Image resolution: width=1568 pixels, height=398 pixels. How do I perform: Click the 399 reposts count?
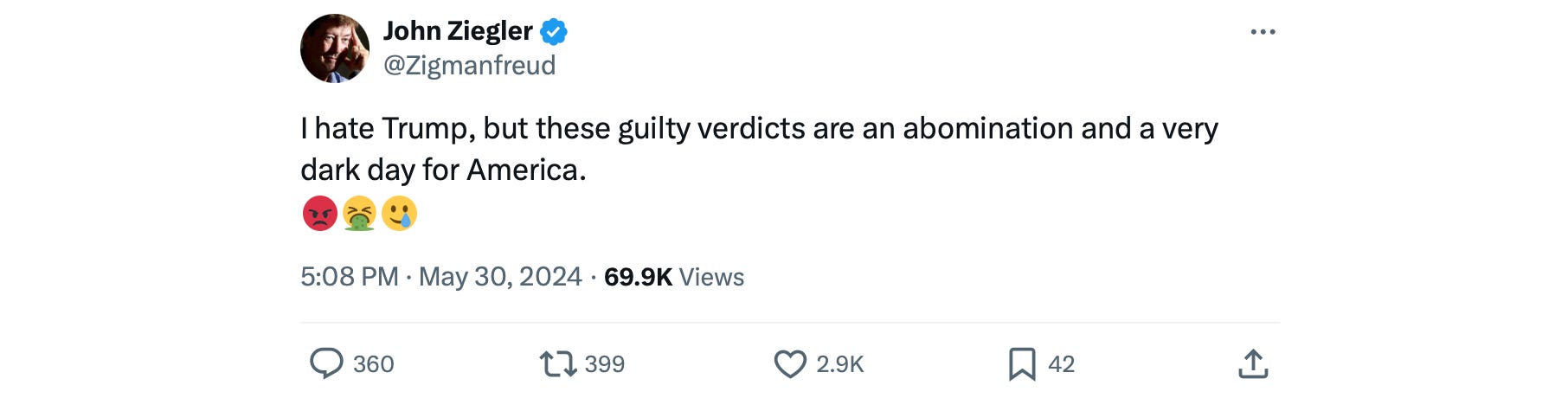(x=604, y=364)
